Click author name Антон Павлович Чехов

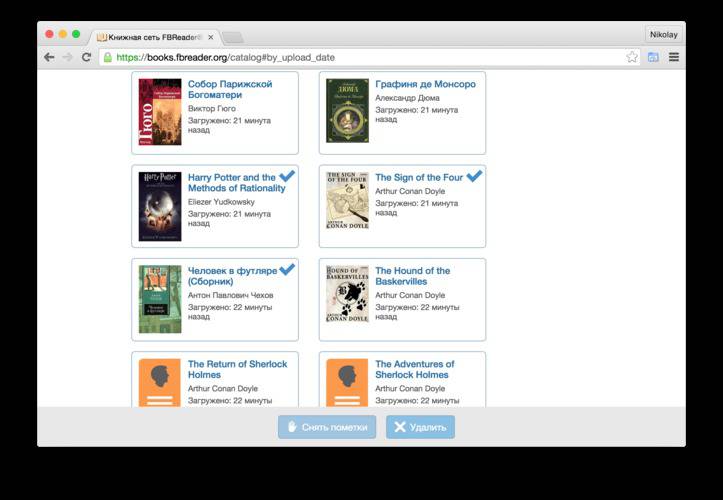click(x=231, y=295)
